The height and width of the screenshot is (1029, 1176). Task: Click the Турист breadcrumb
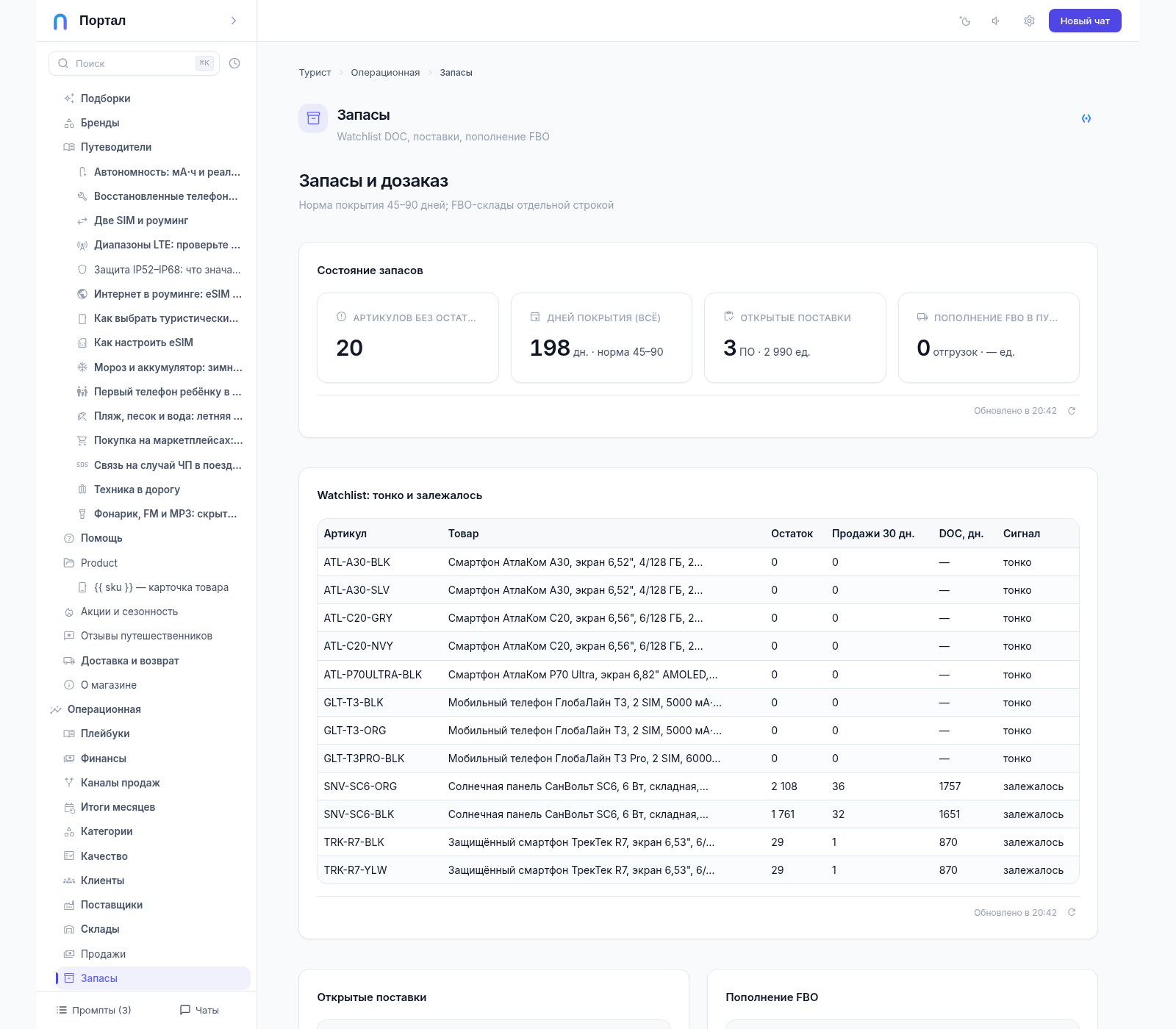click(315, 72)
